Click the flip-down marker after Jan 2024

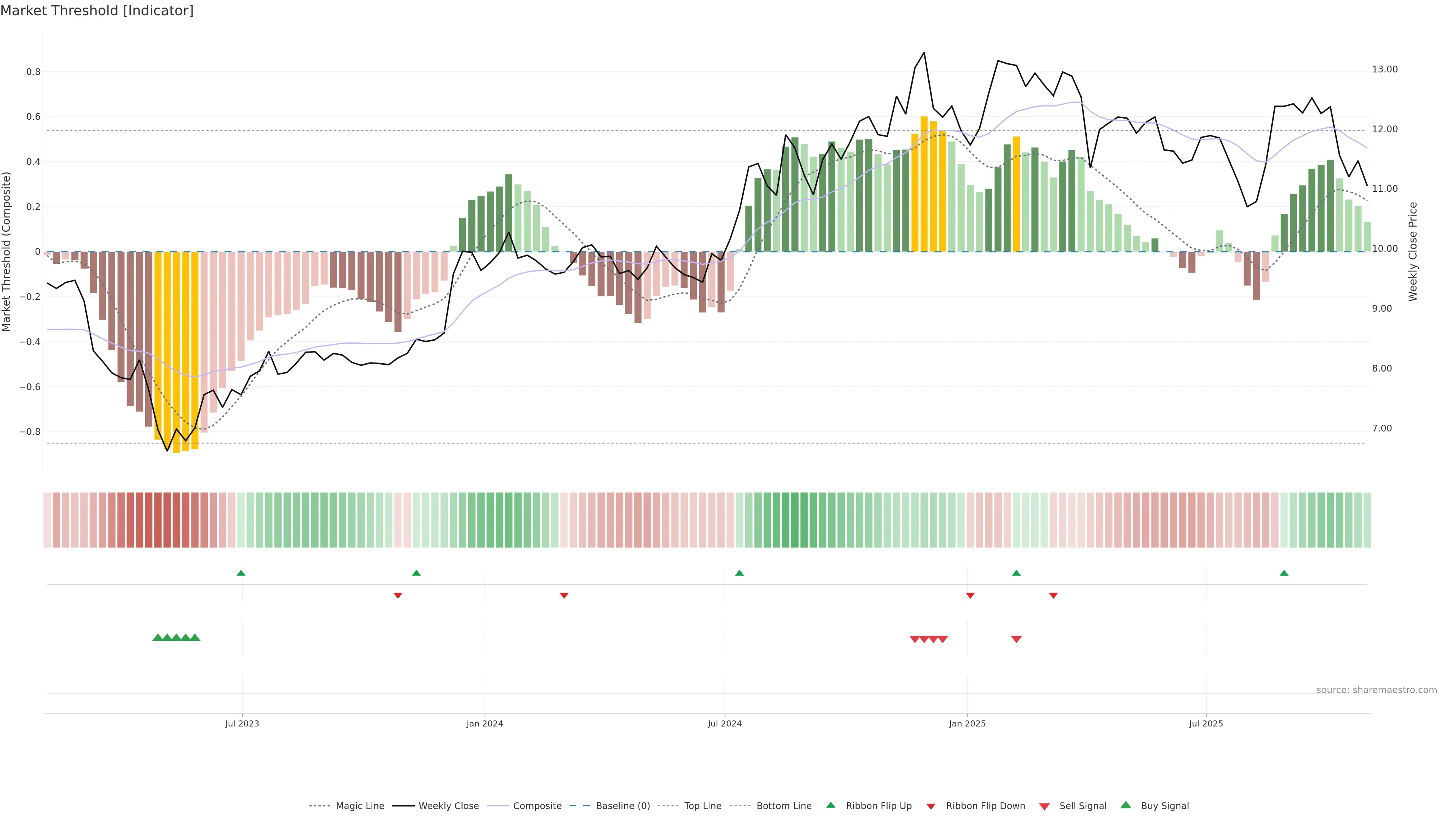(563, 595)
